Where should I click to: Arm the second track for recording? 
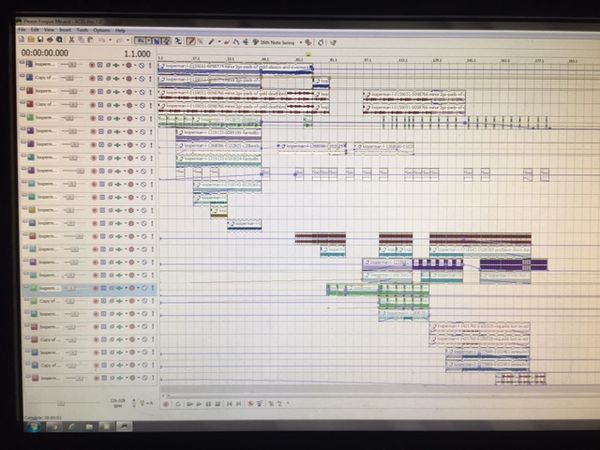pos(92,78)
